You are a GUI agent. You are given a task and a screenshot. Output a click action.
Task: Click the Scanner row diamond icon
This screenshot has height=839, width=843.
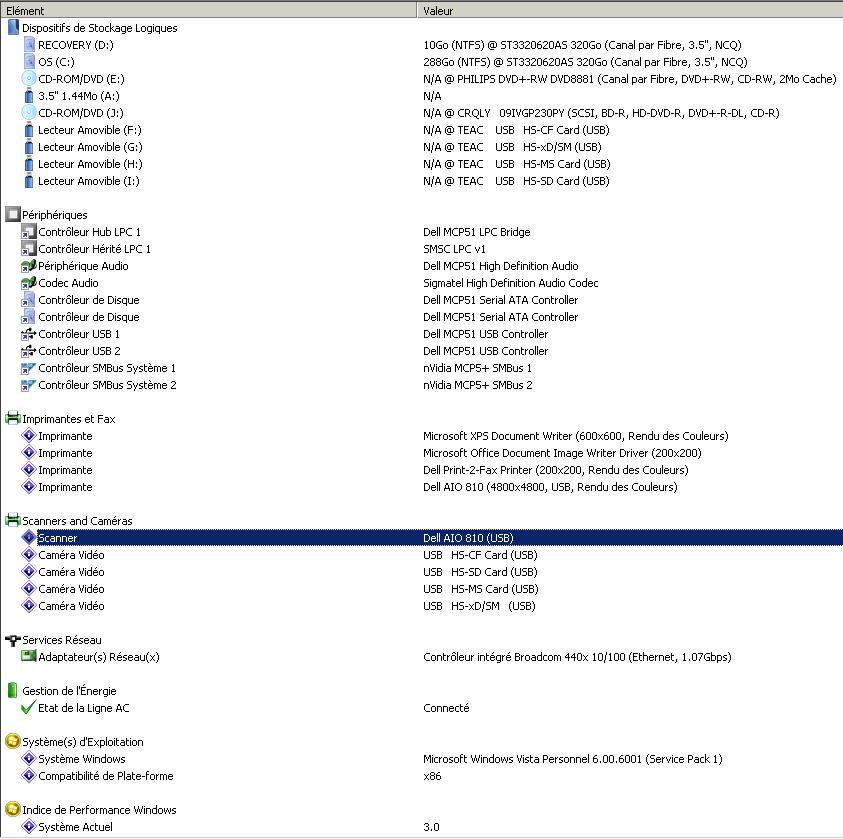(x=28, y=537)
